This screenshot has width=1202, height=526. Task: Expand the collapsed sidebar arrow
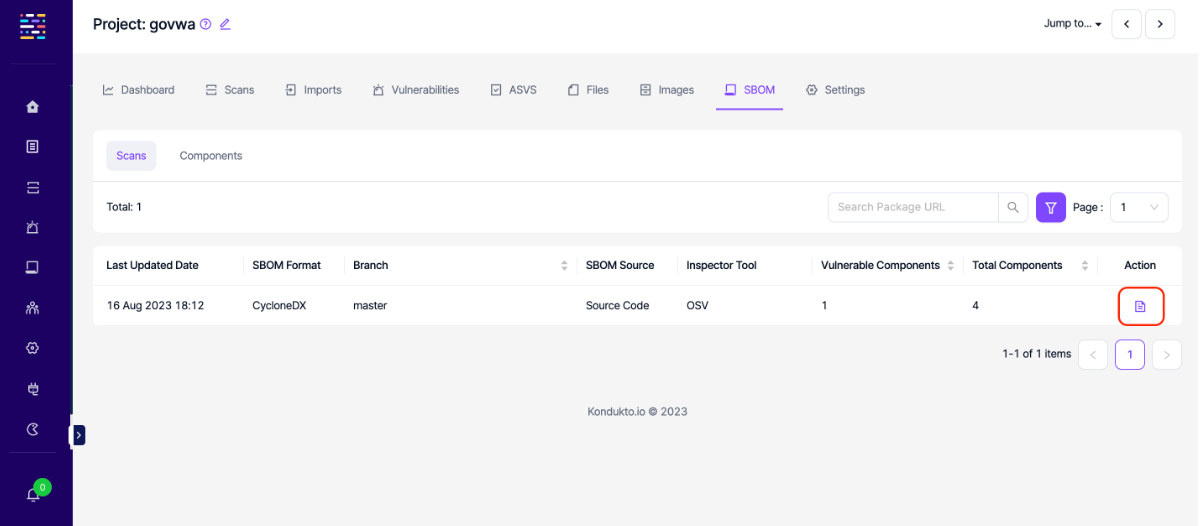79,435
